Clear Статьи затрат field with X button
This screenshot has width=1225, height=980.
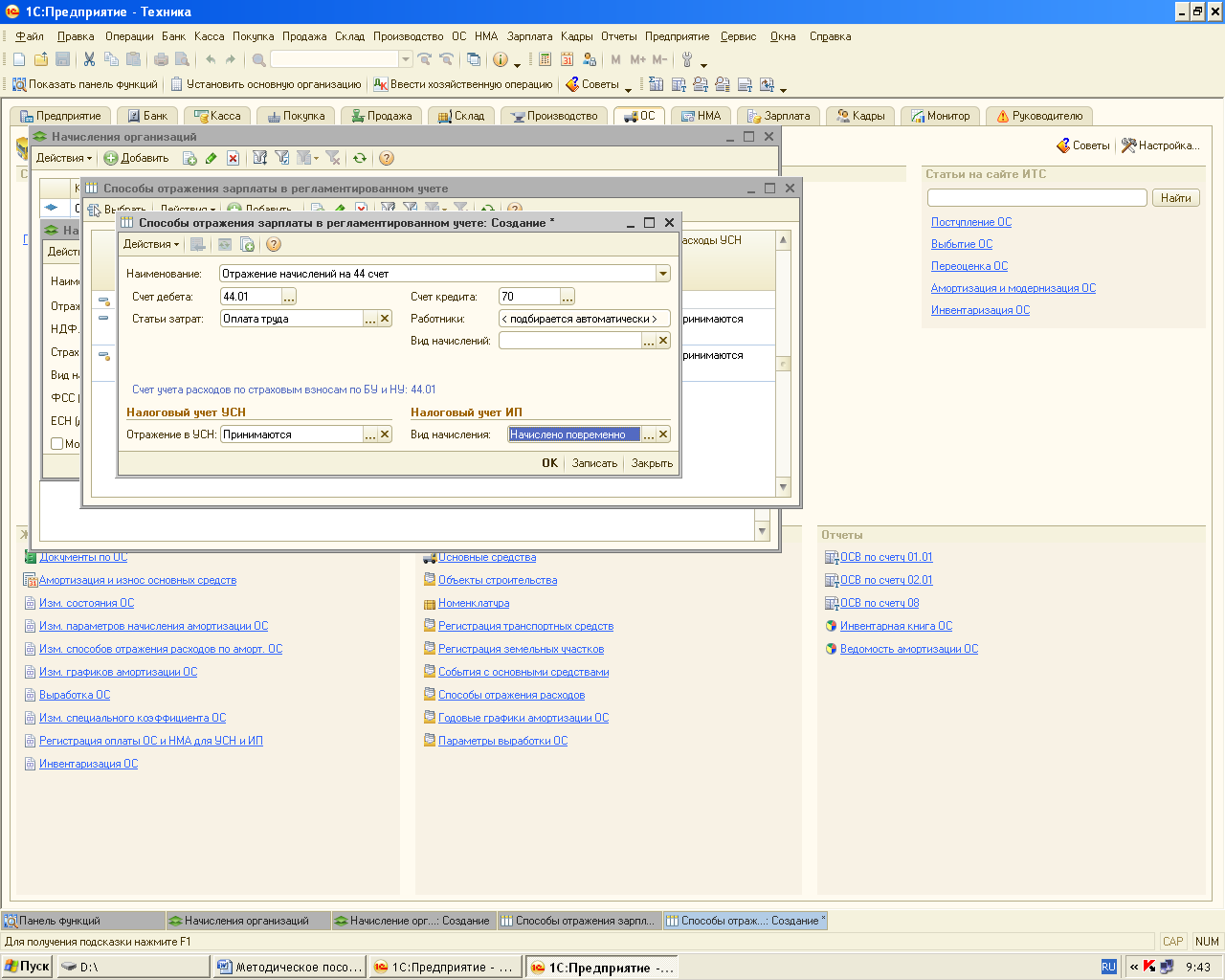pyautogui.click(x=385, y=319)
